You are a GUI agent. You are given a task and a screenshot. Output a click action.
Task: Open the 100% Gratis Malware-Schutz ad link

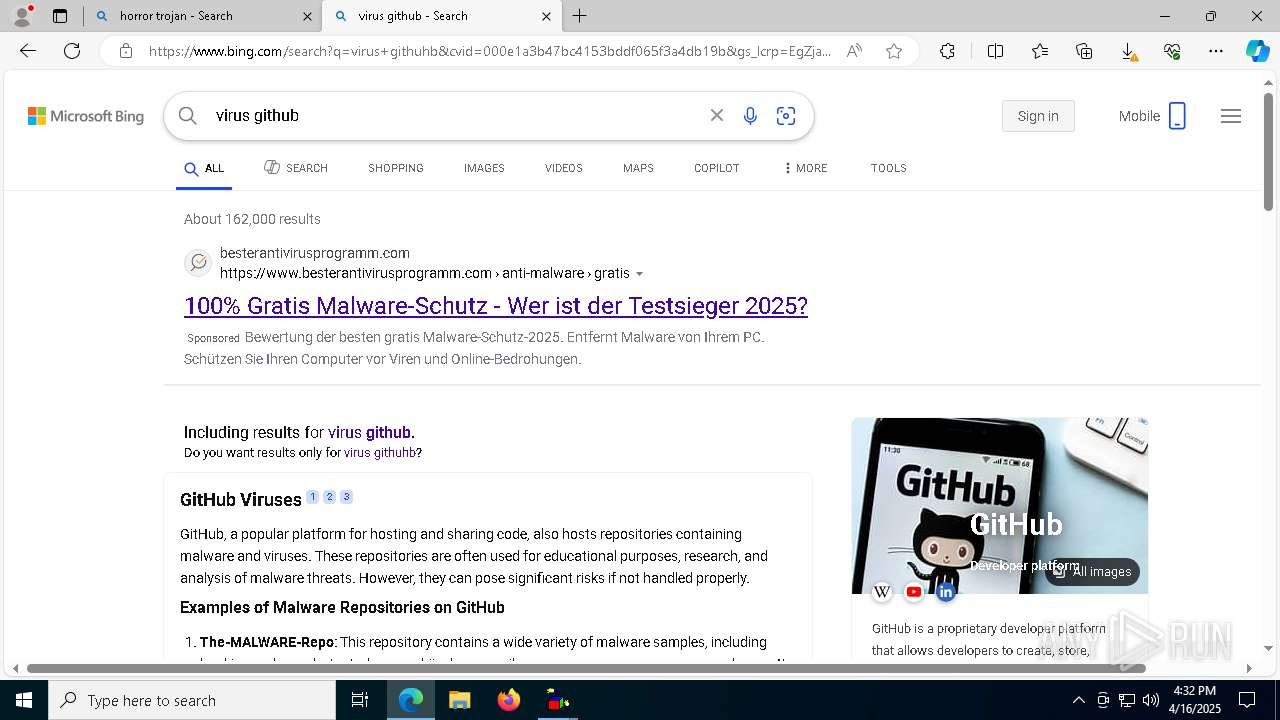pyautogui.click(x=496, y=306)
